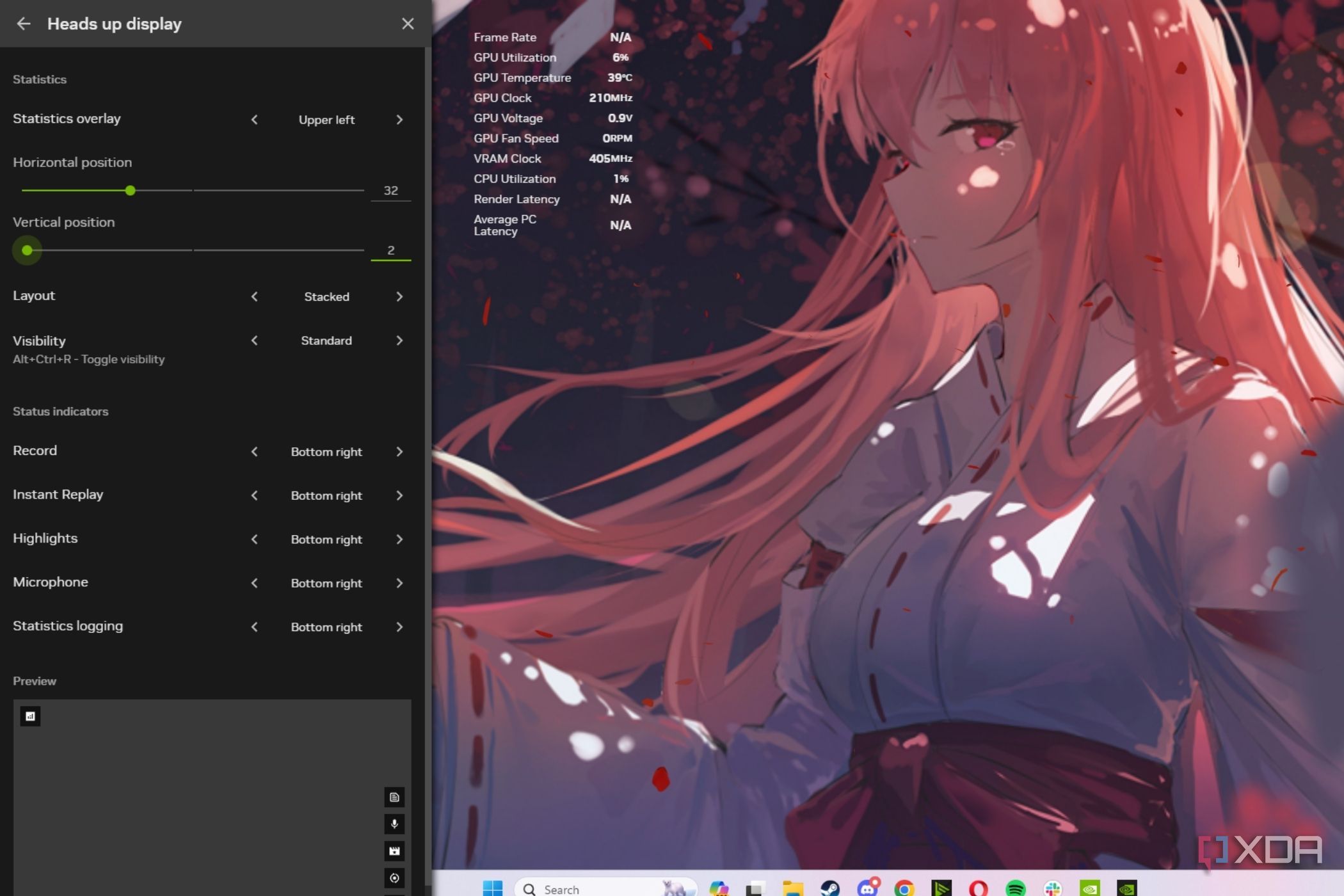The image size is (1344, 896).
Task: Click the taskbar Search box
Action: click(605, 888)
